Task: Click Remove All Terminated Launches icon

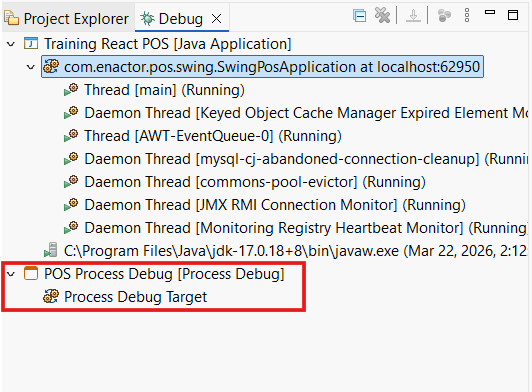Action: point(382,16)
